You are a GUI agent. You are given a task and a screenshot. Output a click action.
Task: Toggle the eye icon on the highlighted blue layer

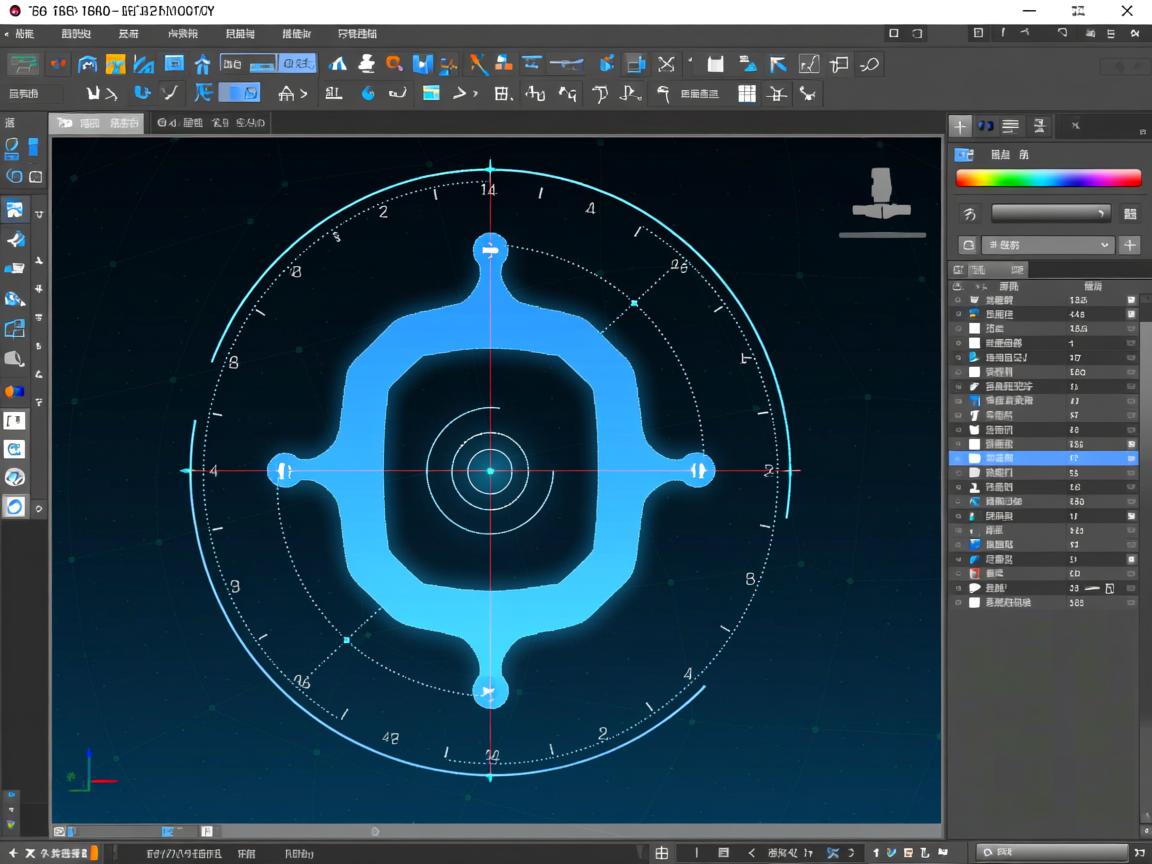click(958, 458)
